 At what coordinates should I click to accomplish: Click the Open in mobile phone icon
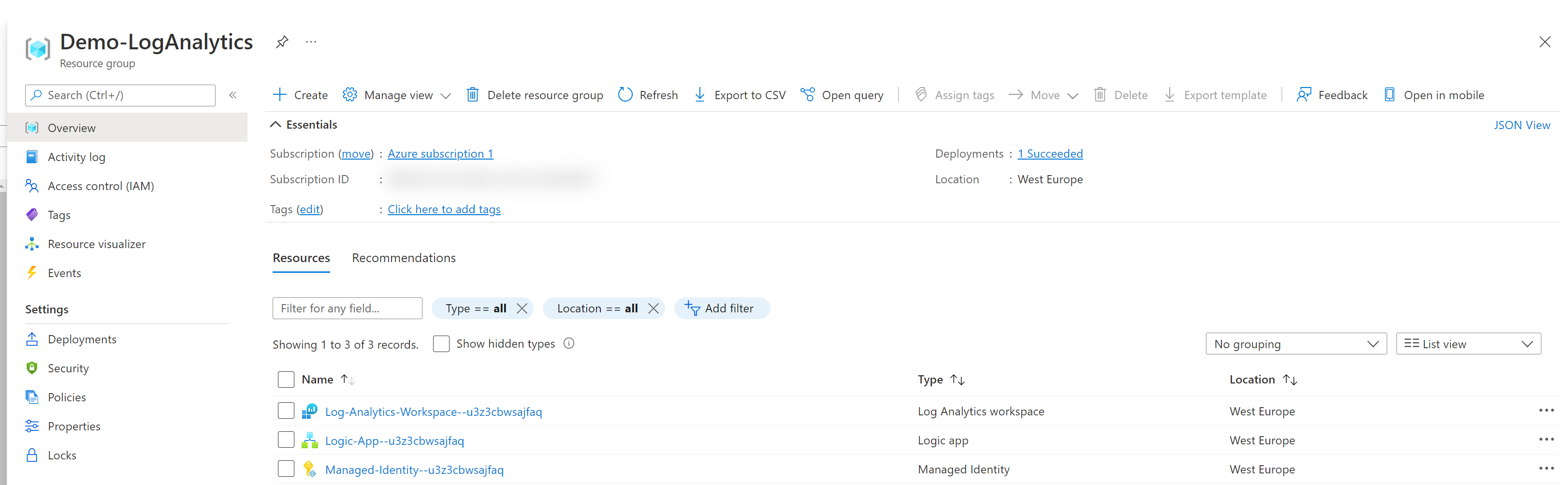click(x=1389, y=94)
